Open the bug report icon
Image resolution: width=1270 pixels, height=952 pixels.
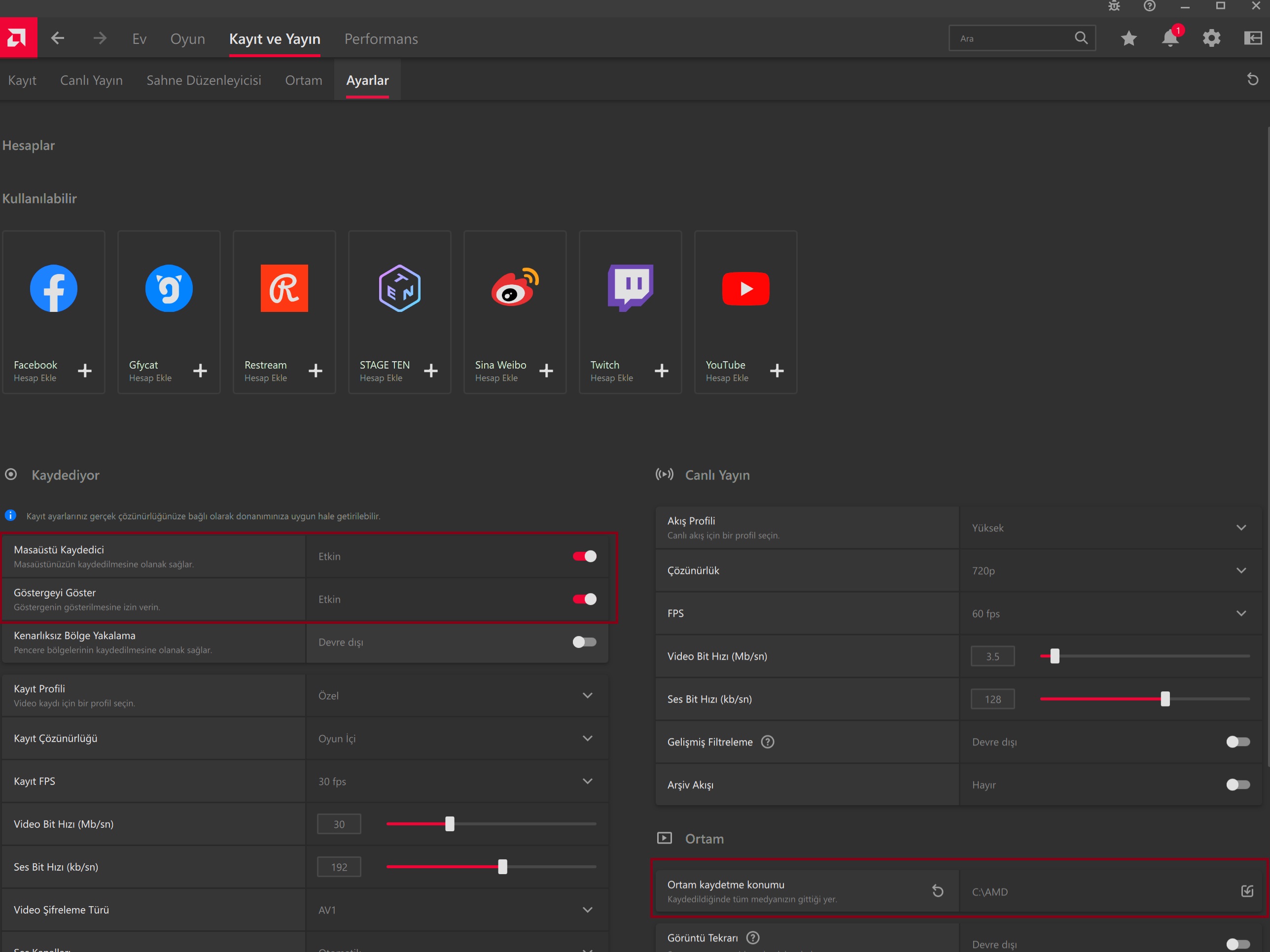tap(1114, 6)
